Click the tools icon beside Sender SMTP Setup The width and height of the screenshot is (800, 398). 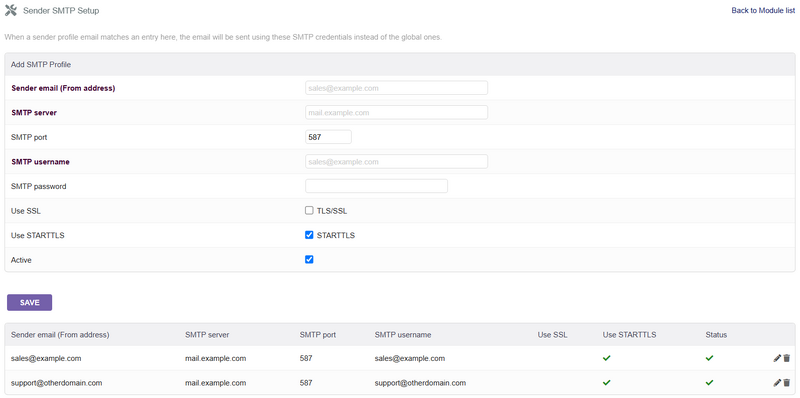tap(11, 10)
